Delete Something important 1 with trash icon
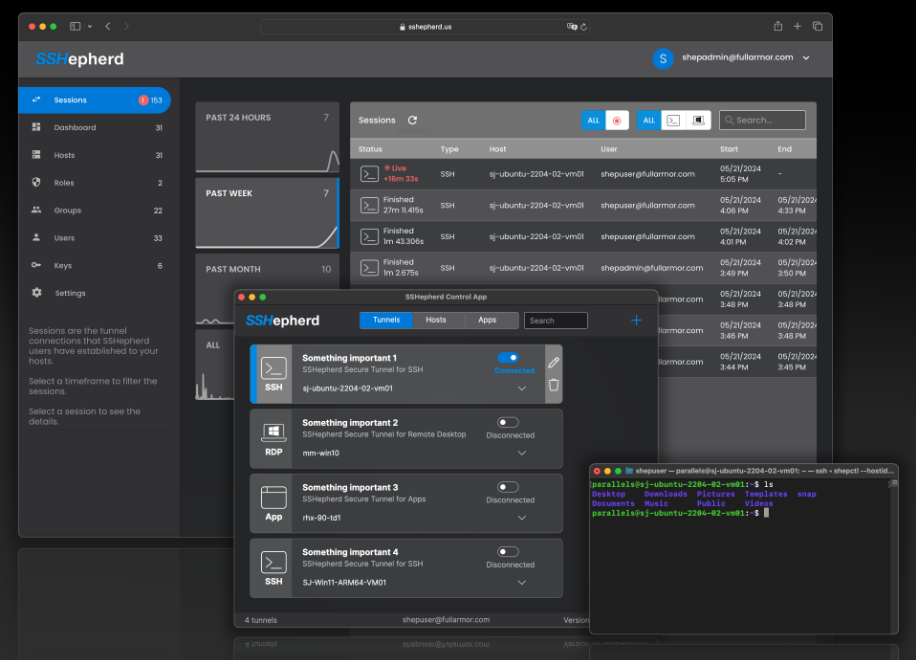This screenshot has height=660, width=916. click(x=554, y=385)
